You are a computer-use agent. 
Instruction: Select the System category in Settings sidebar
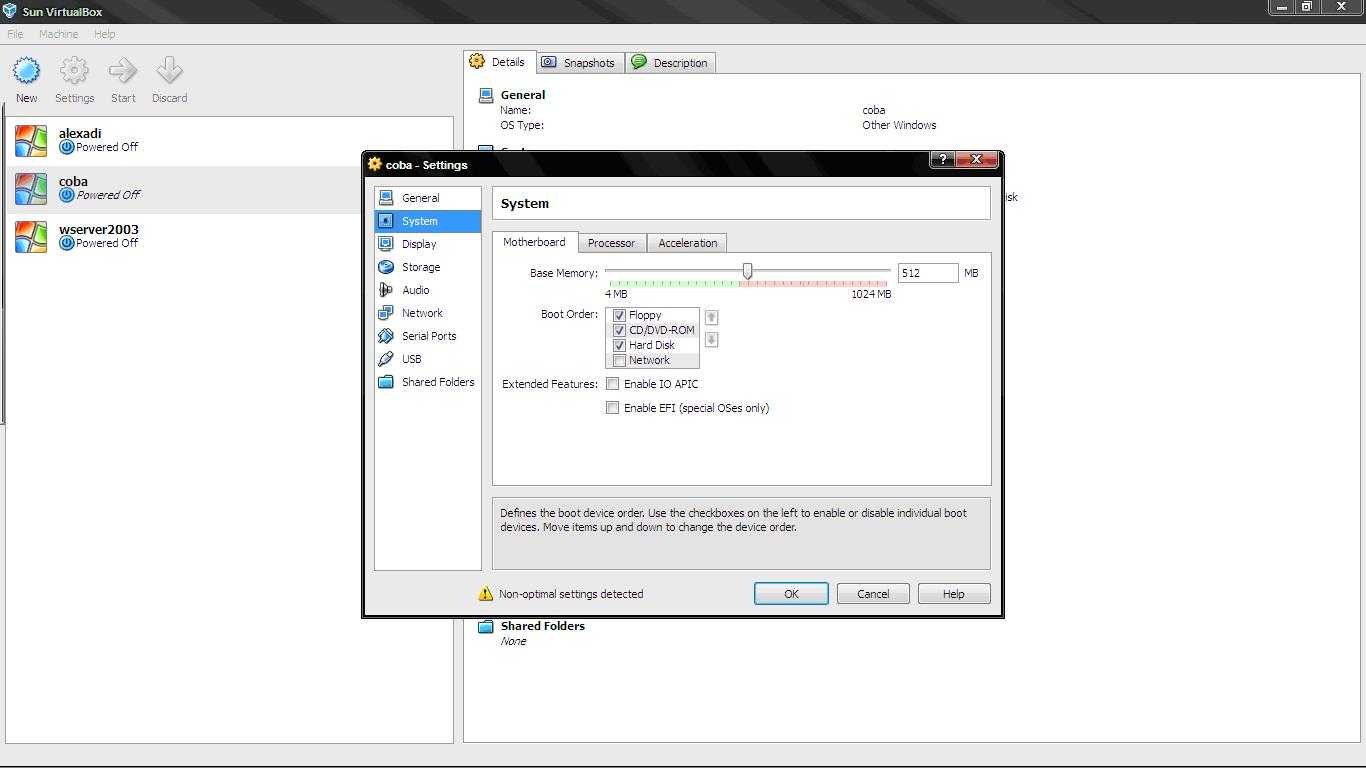tap(428, 221)
